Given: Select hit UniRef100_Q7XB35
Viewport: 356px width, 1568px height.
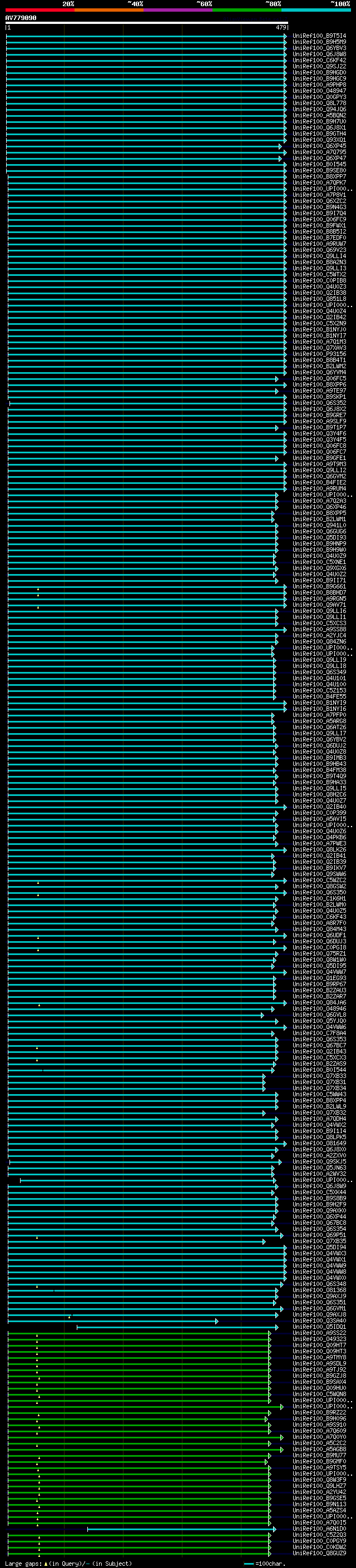Looking at the screenshot, I should click(x=319, y=1241).
